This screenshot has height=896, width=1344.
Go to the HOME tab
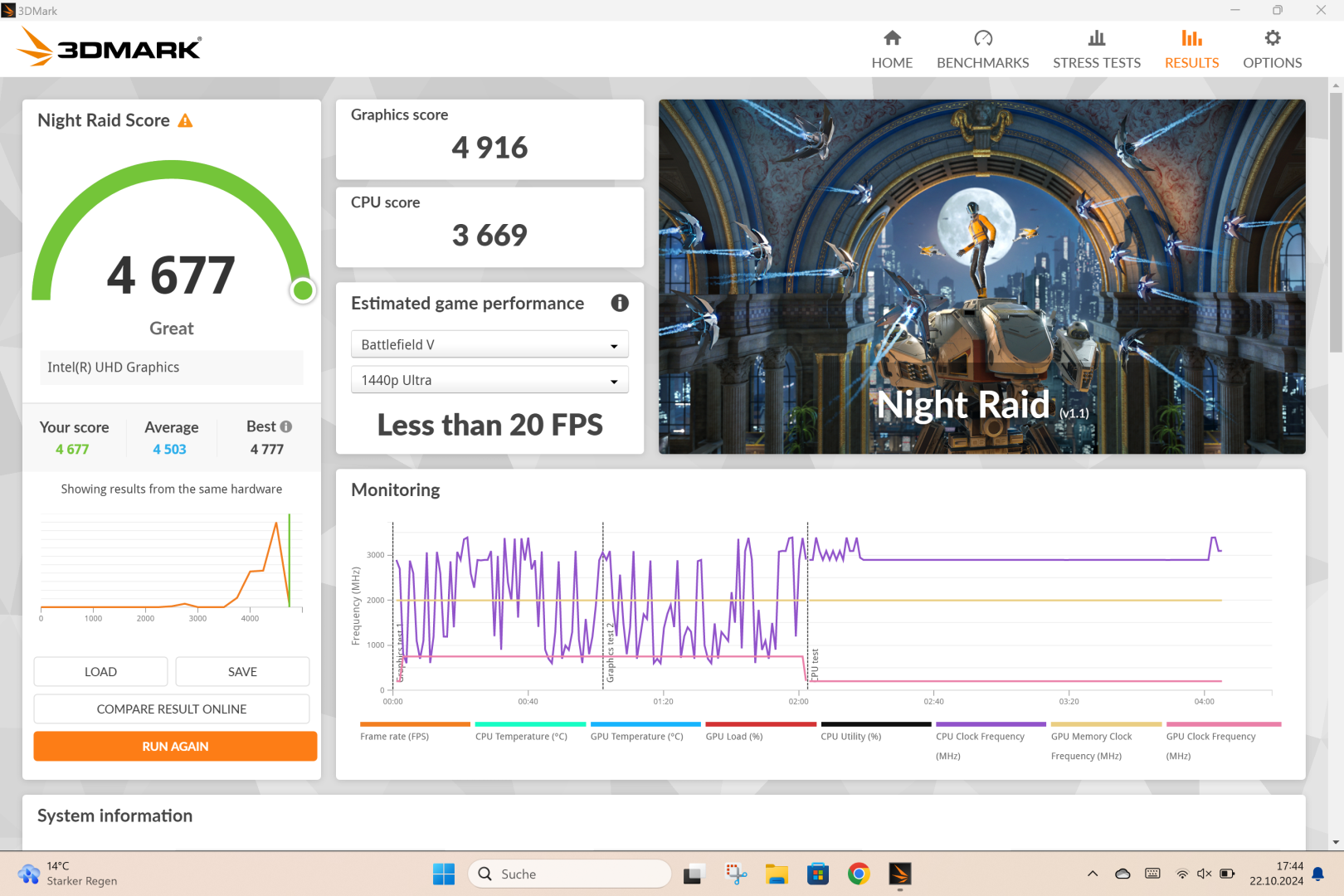[892, 50]
